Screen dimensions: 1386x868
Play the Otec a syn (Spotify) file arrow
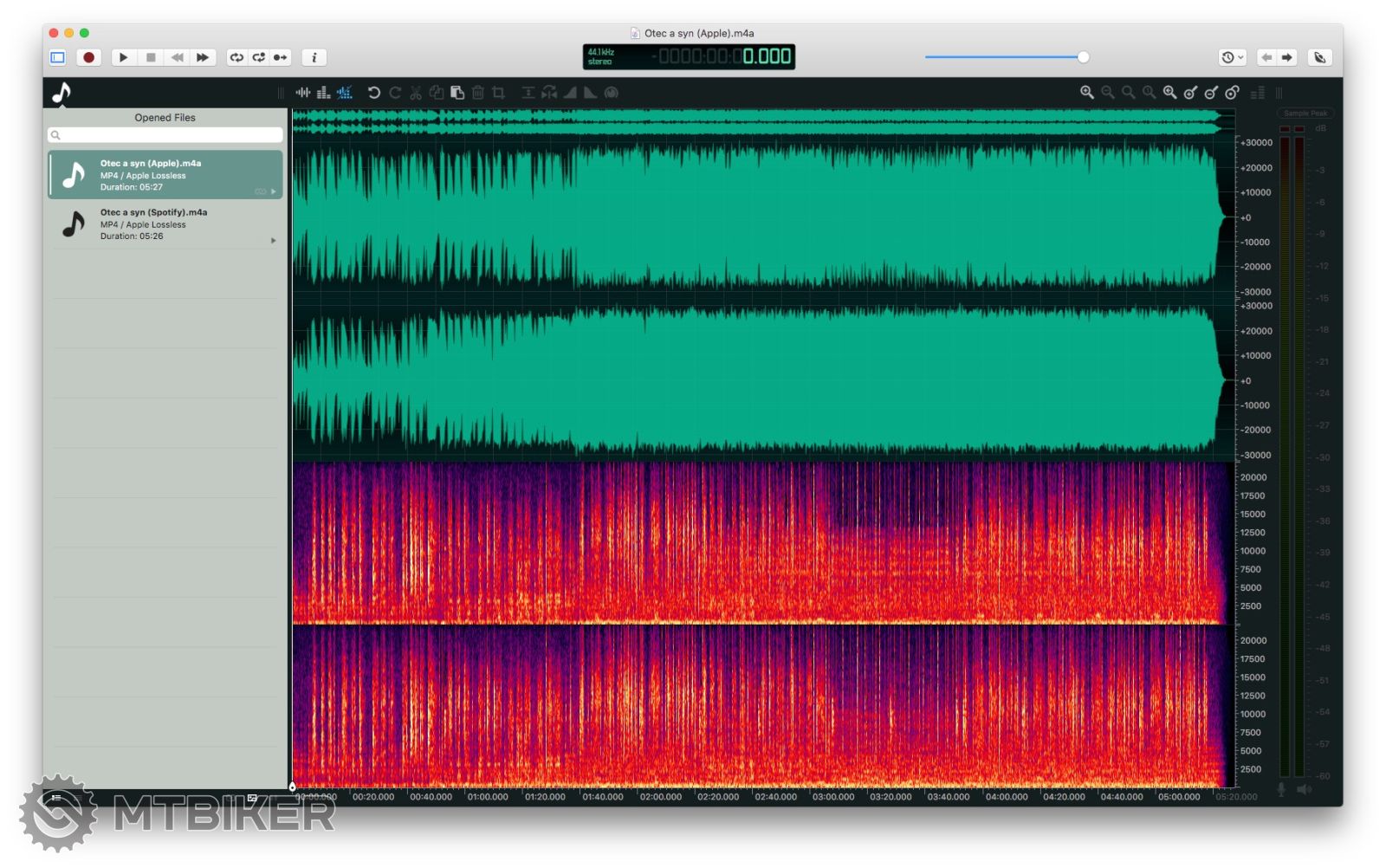click(274, 241)
